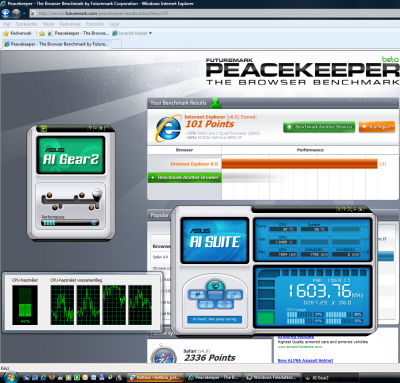This screenshot has height=383, width=400.
Task: Click the CPU-használat green usage meter
Action: 25,305
